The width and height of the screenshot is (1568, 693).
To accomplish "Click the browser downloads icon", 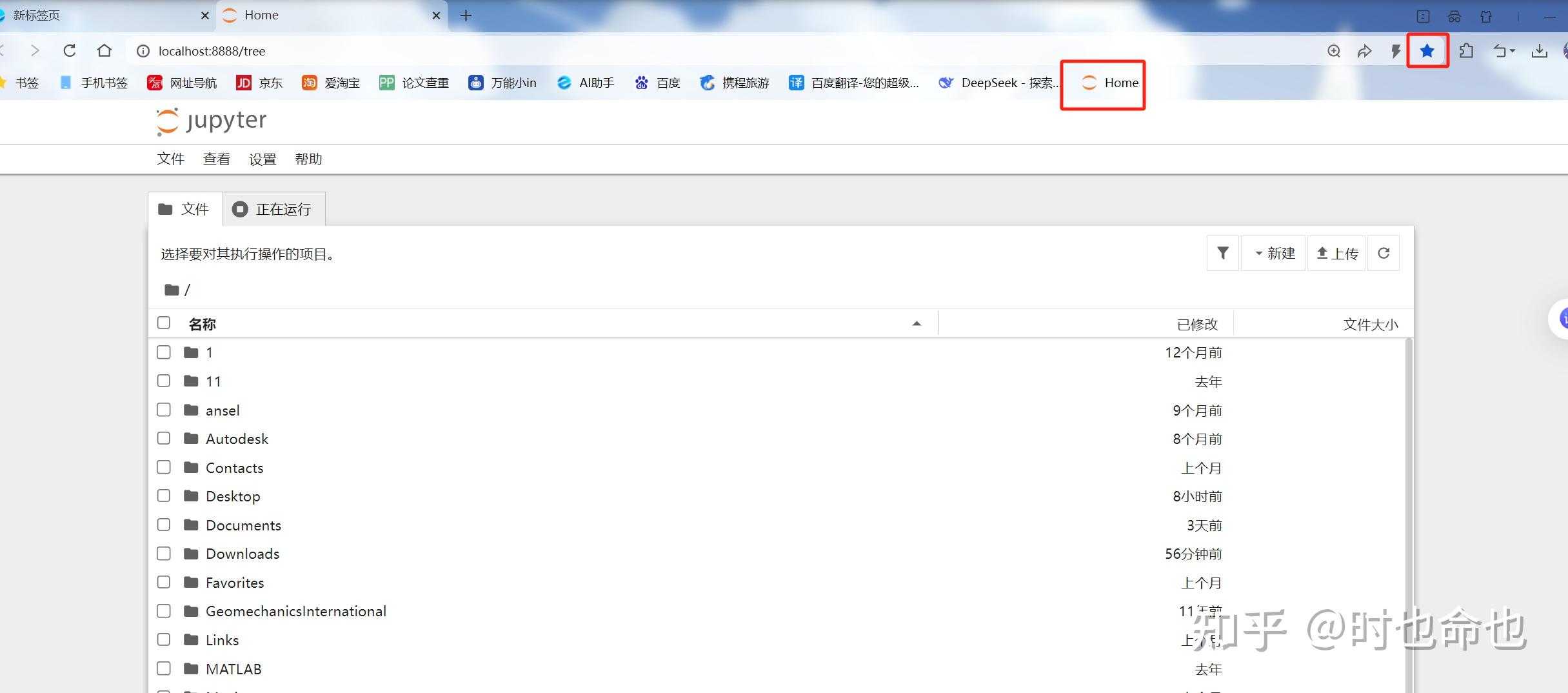I will tap(1540, 50).
